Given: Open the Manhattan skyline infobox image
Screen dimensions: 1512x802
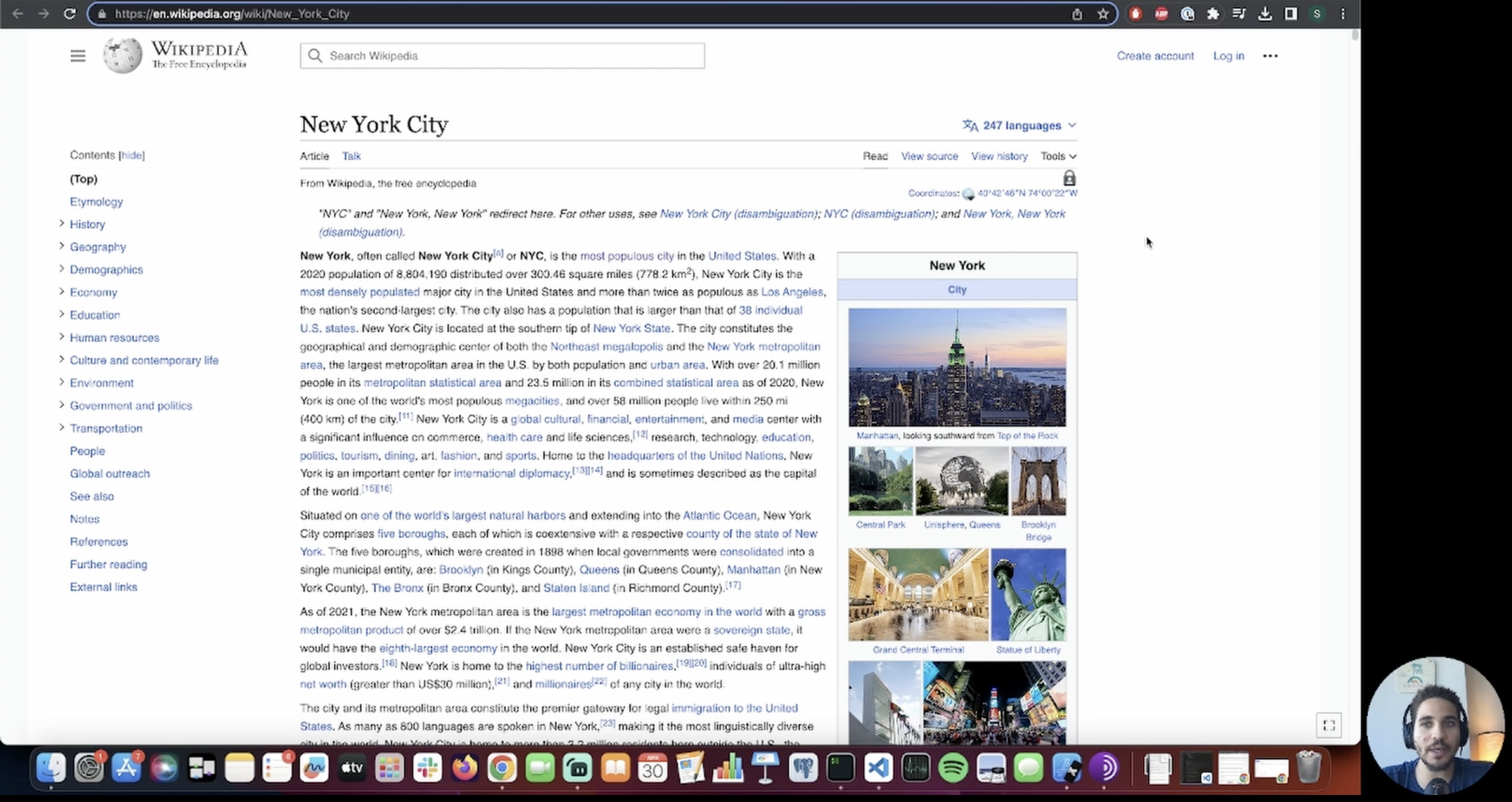Looking at the screenshot, I should tap(957, 367).
